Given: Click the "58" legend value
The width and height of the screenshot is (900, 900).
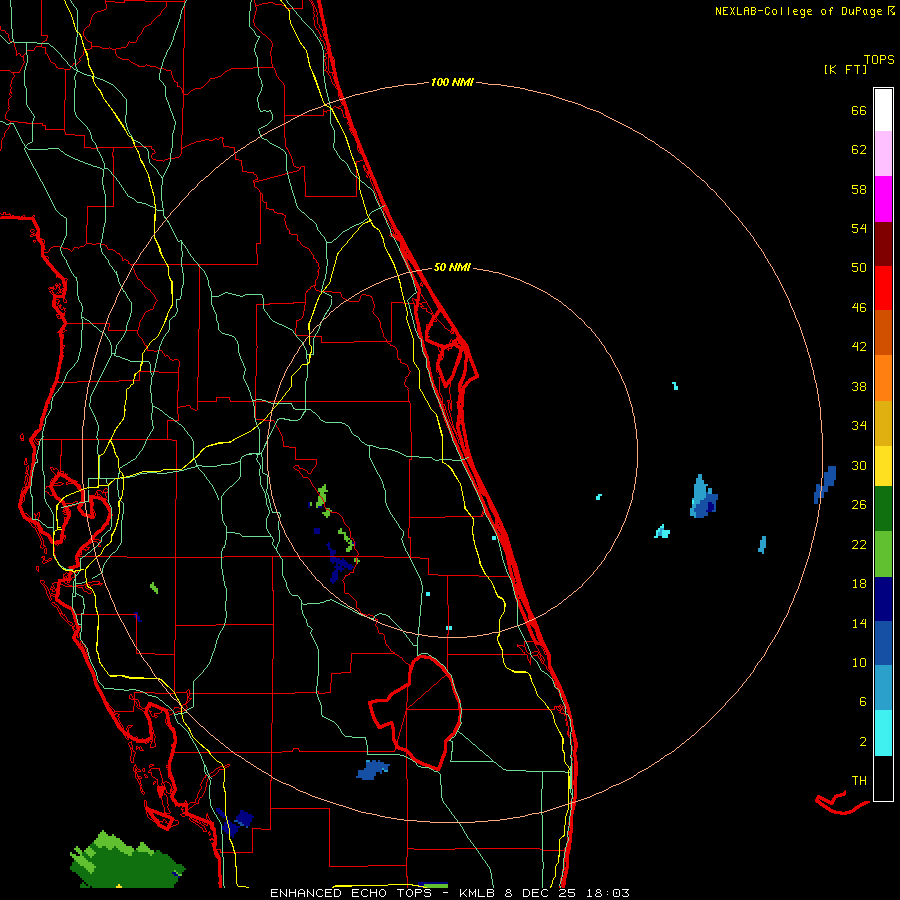Looking at the screenshot, I should pyautogui.click(x=859, y=189).
